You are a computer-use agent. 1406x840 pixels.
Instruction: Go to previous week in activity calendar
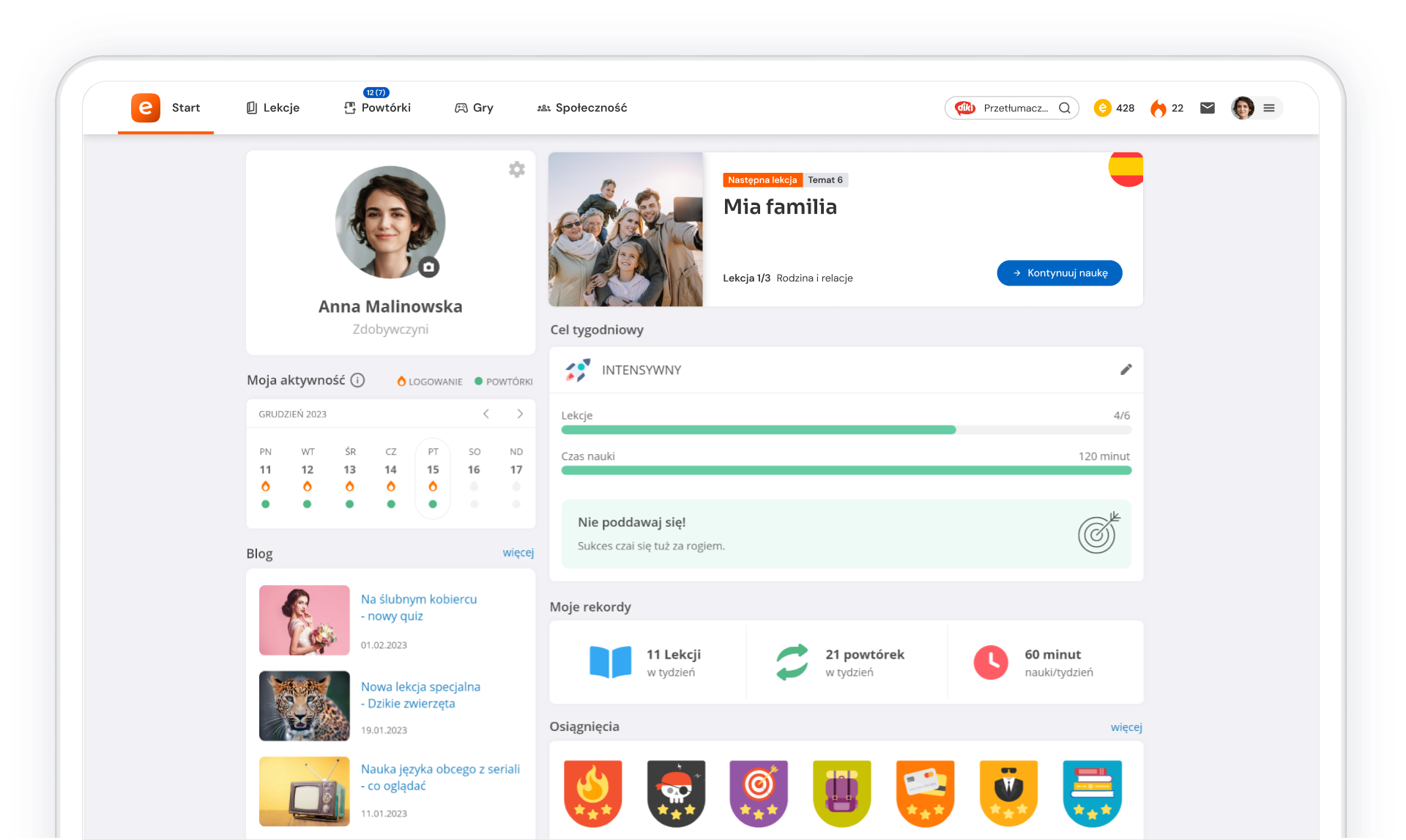coord(486,414)
